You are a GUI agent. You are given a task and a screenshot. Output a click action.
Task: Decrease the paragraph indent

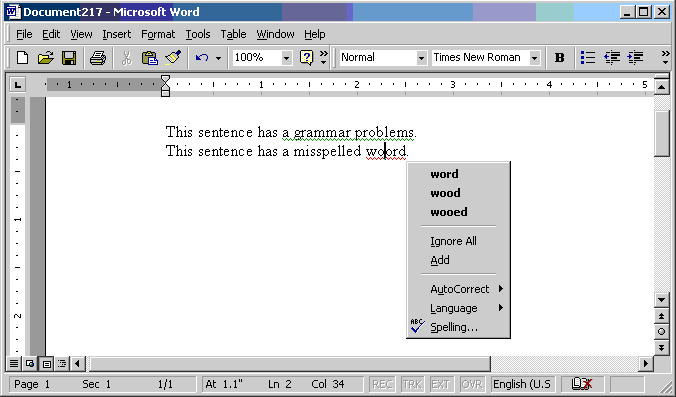point(612,57)
